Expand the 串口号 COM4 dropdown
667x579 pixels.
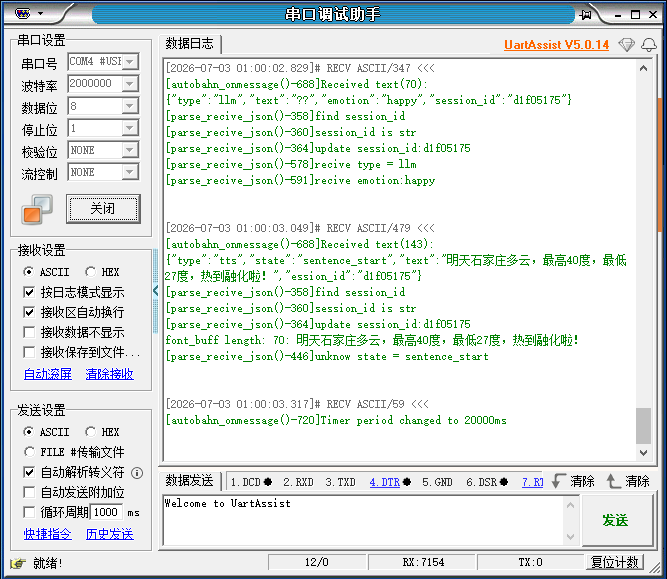point(130,62)
